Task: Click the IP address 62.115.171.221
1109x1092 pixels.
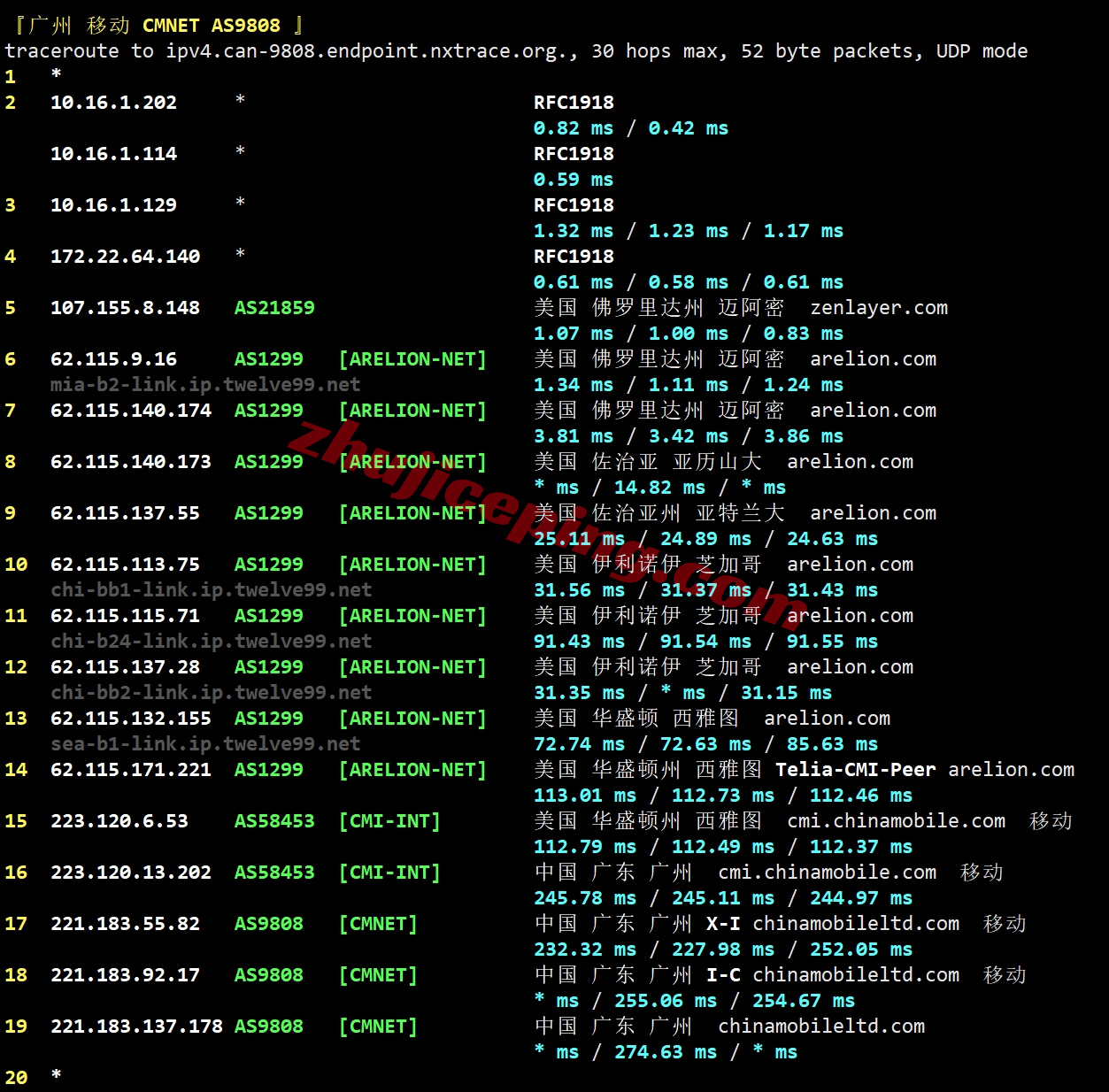Action: pyautogui.click(x=131, y=770)
